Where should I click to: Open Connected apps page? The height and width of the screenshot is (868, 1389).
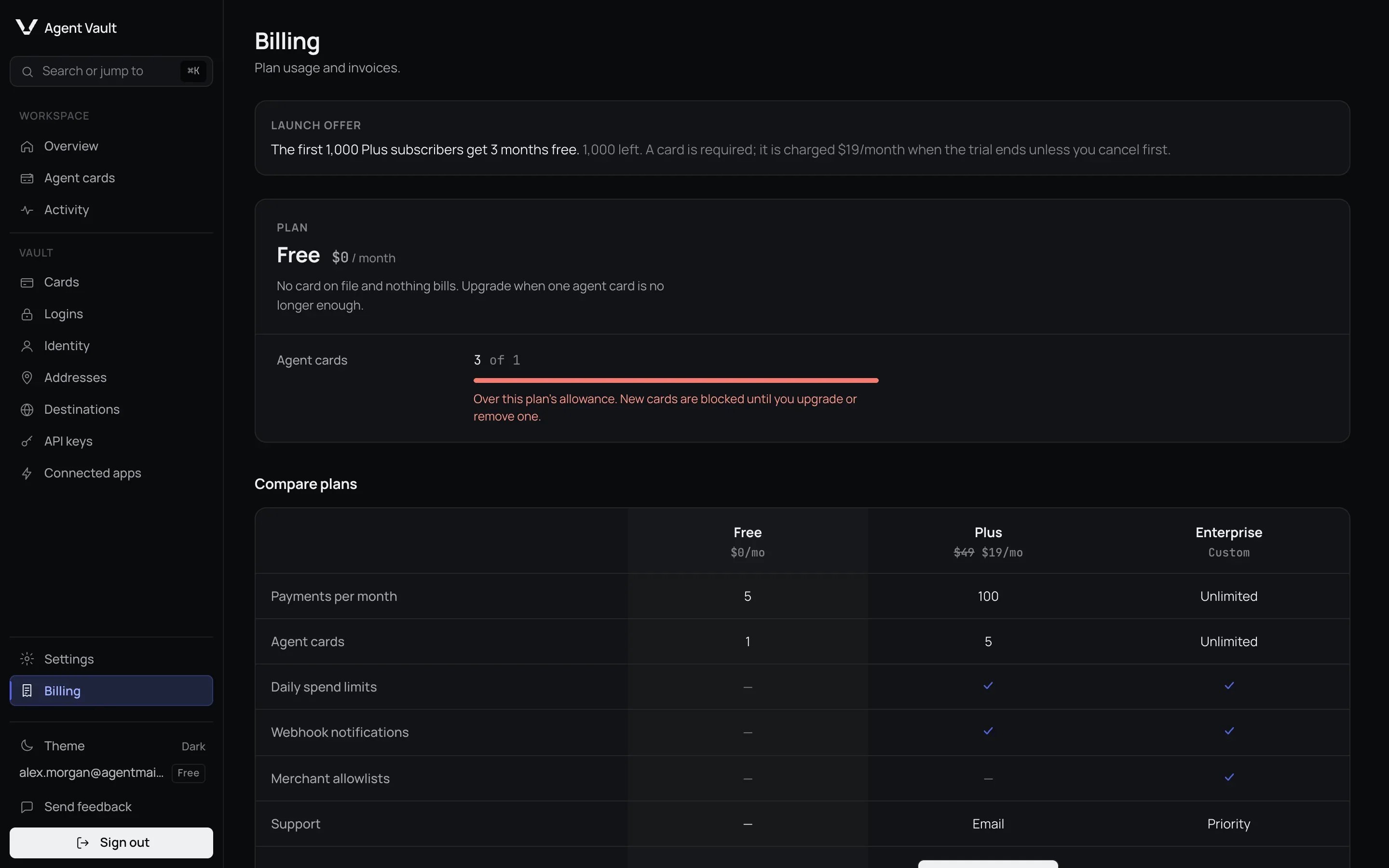point(111,474)
